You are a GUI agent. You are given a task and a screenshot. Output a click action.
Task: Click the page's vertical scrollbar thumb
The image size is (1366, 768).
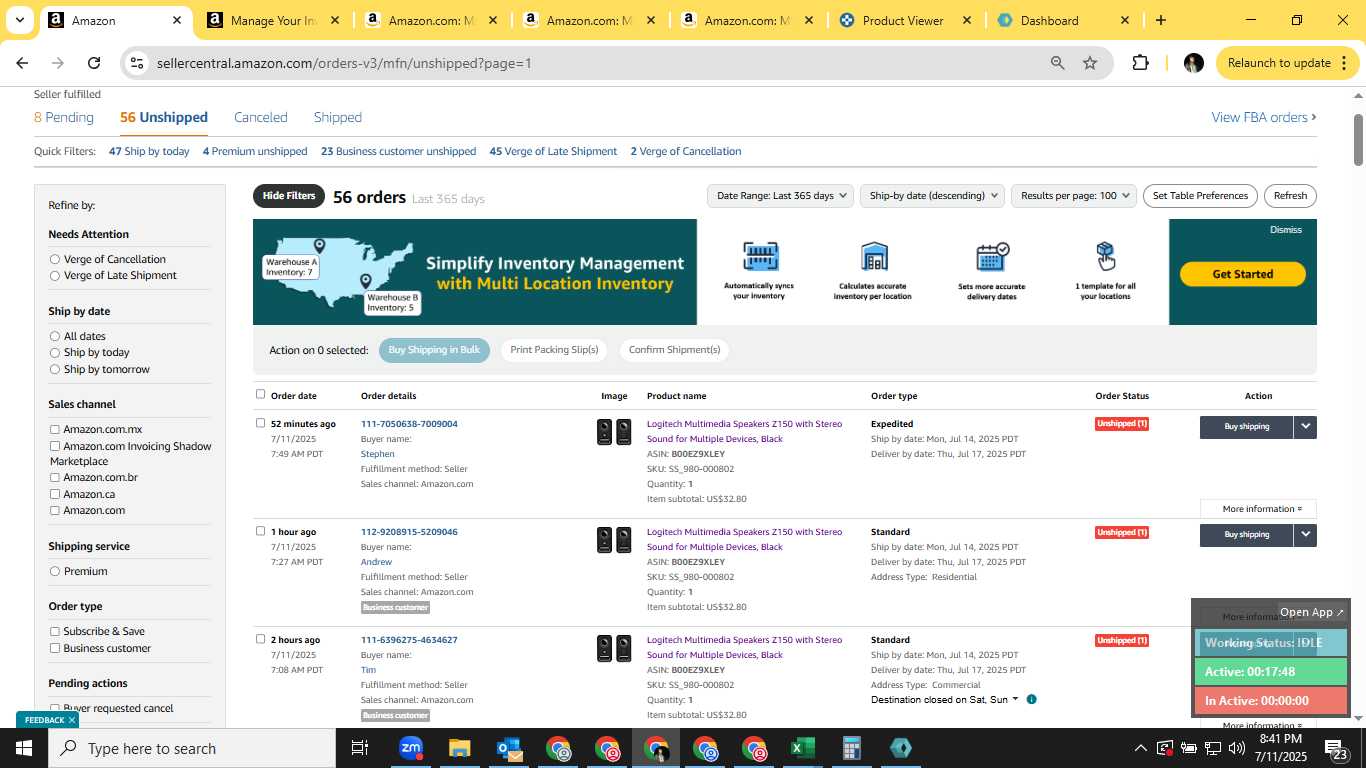pos(1358,138)
